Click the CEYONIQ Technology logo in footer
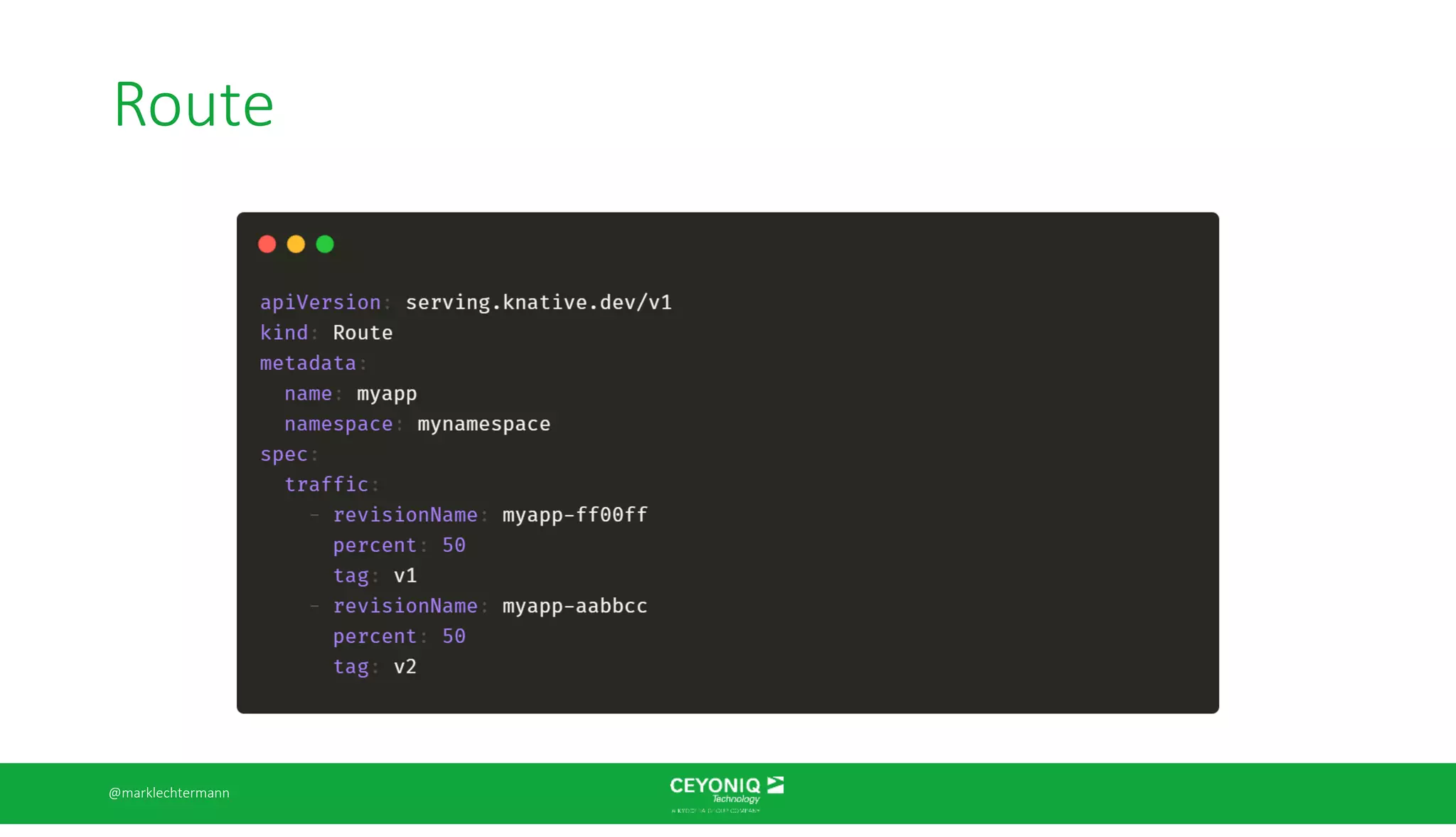Viewport: 1456px width, 837px height. coord(726,793)
